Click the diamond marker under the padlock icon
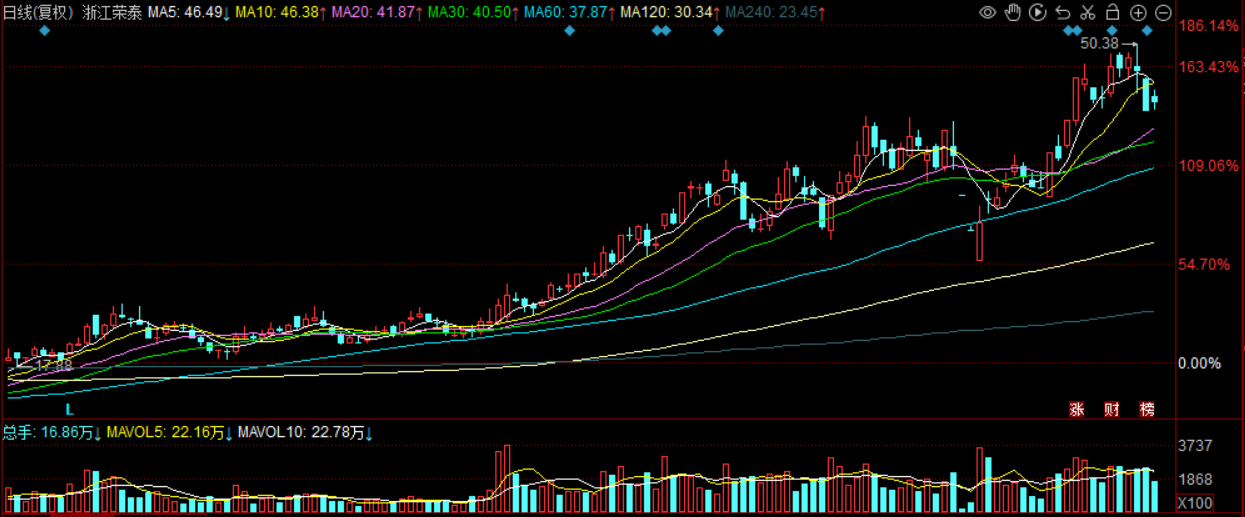The height and width of the screenshot is (517, 1245). [1112, 32]
